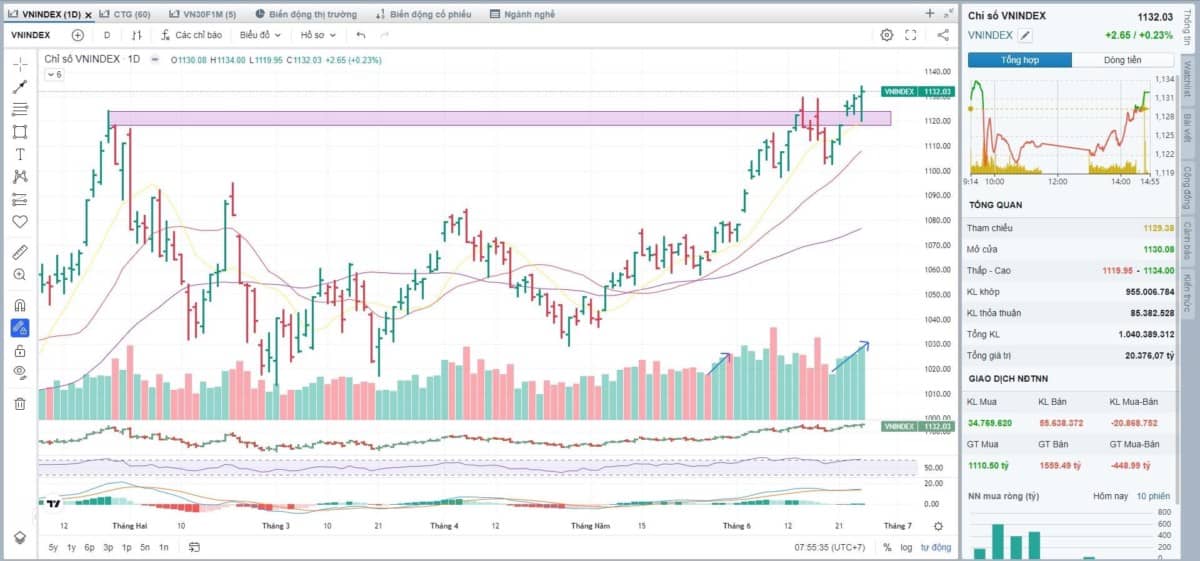Select the zoom in magnifier tool
Viewport: 1200px width, 561px height.
coord(20,274)
